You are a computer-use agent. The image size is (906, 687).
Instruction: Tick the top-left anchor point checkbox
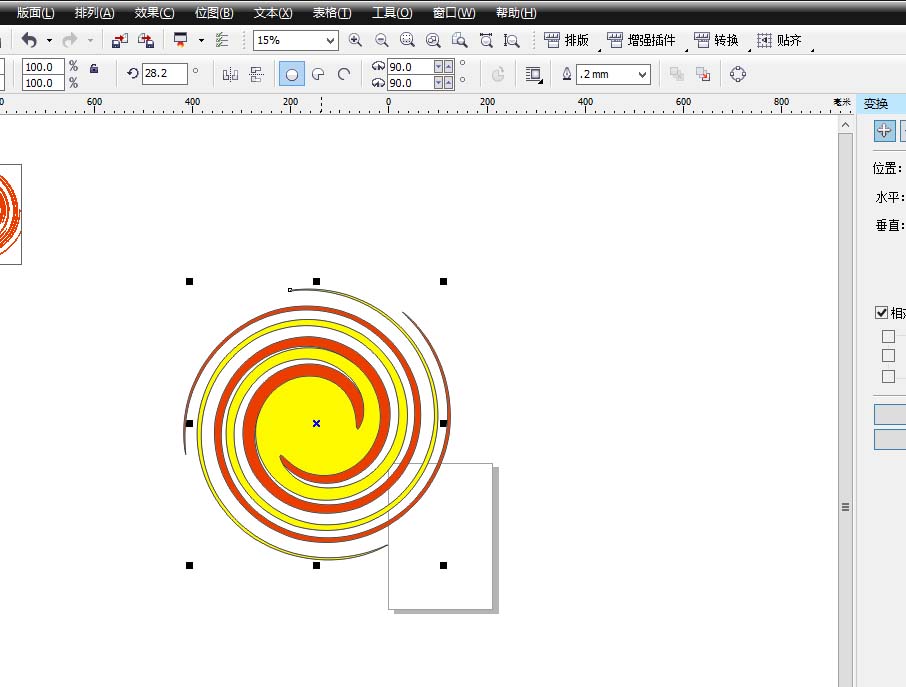(888, 336)
